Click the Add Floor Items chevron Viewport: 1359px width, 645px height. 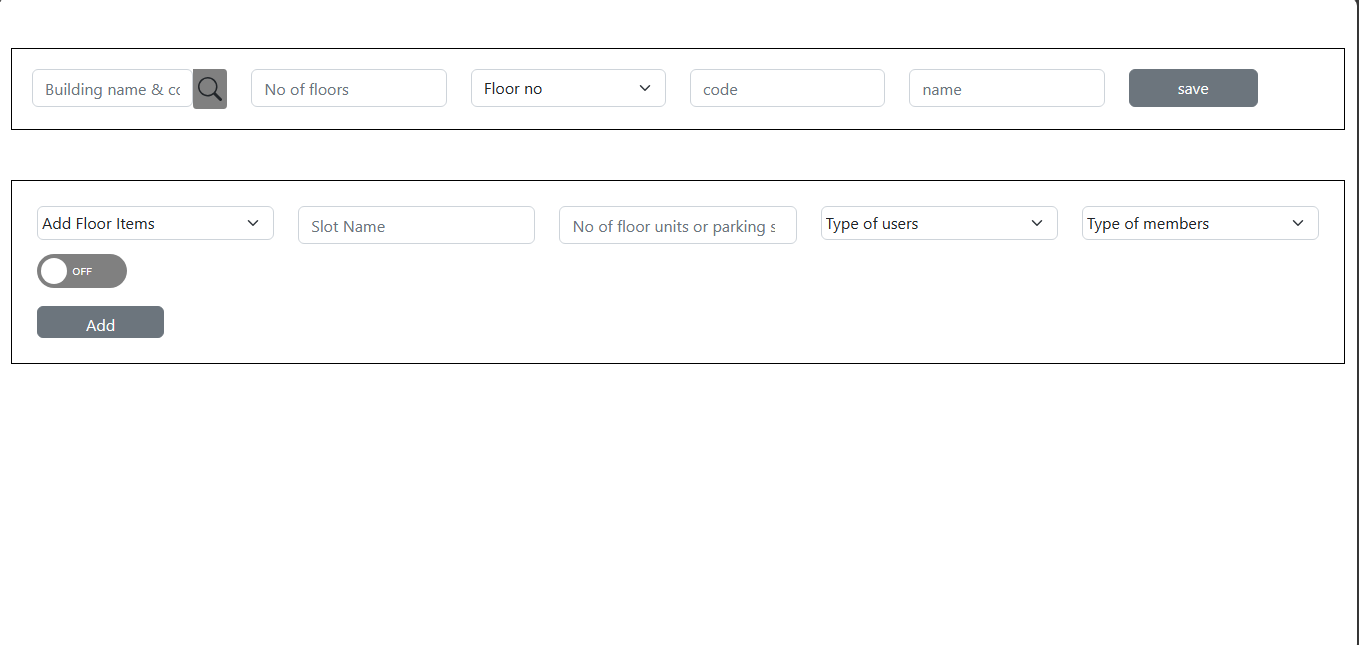(253, 223)
